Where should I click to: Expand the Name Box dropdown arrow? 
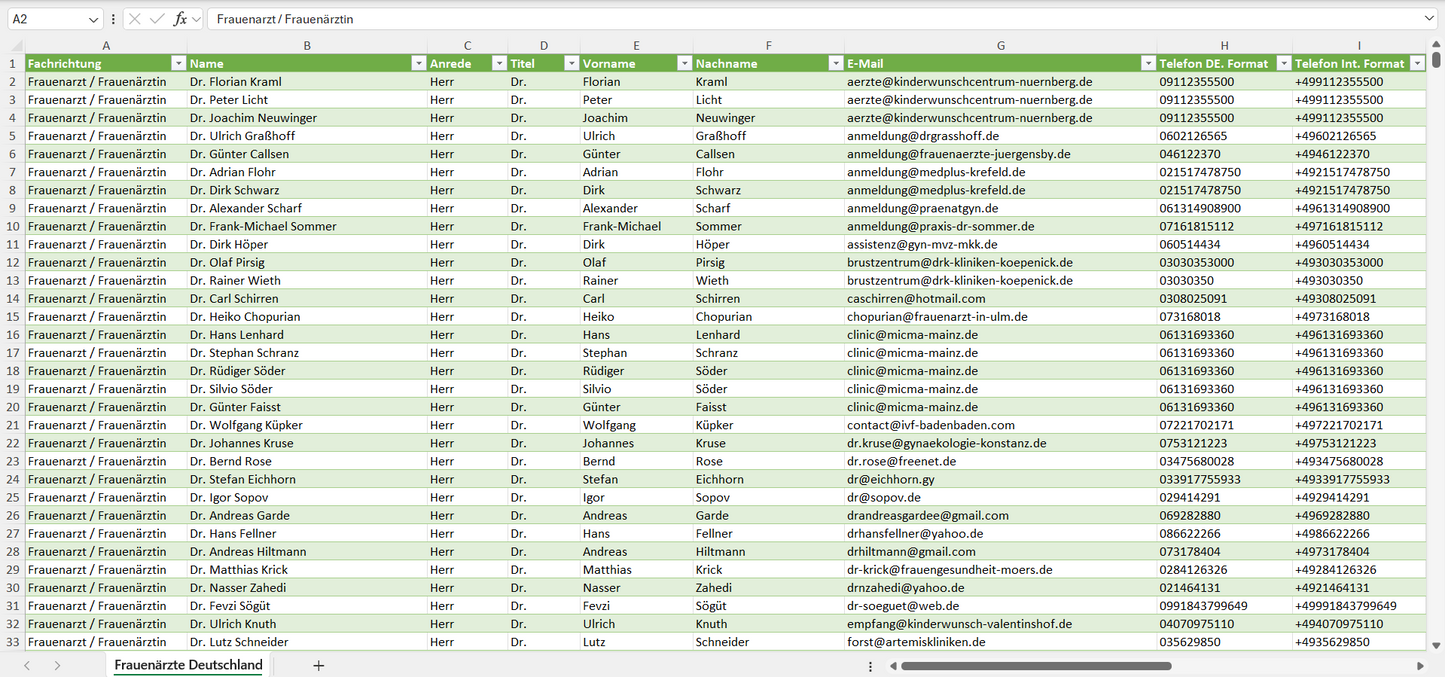click(93, 19)
